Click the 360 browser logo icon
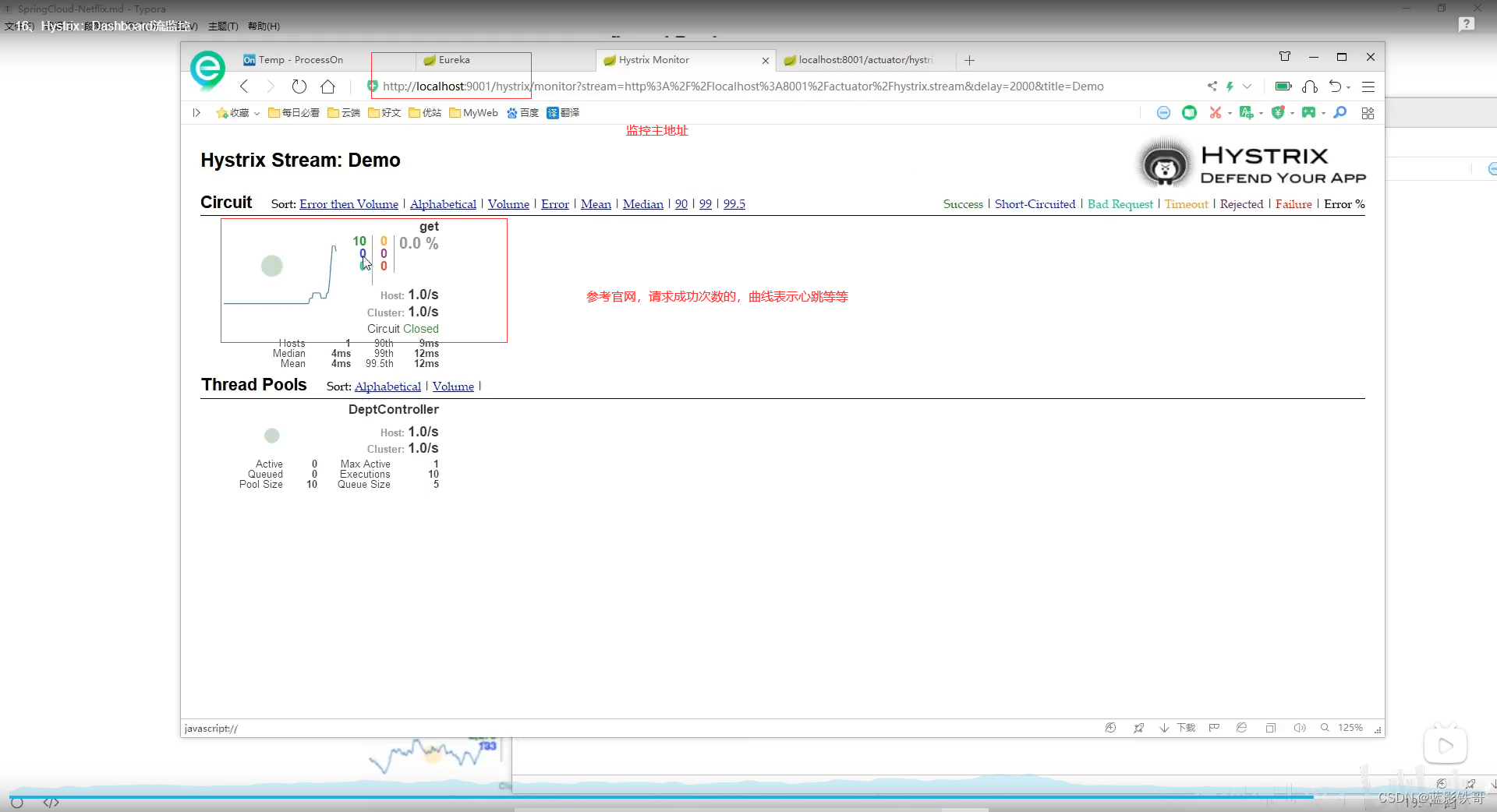 click(x=207, y=70)
